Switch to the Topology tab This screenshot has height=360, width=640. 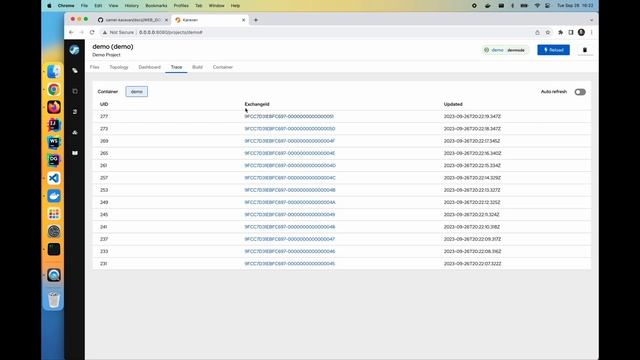(119, 67)
